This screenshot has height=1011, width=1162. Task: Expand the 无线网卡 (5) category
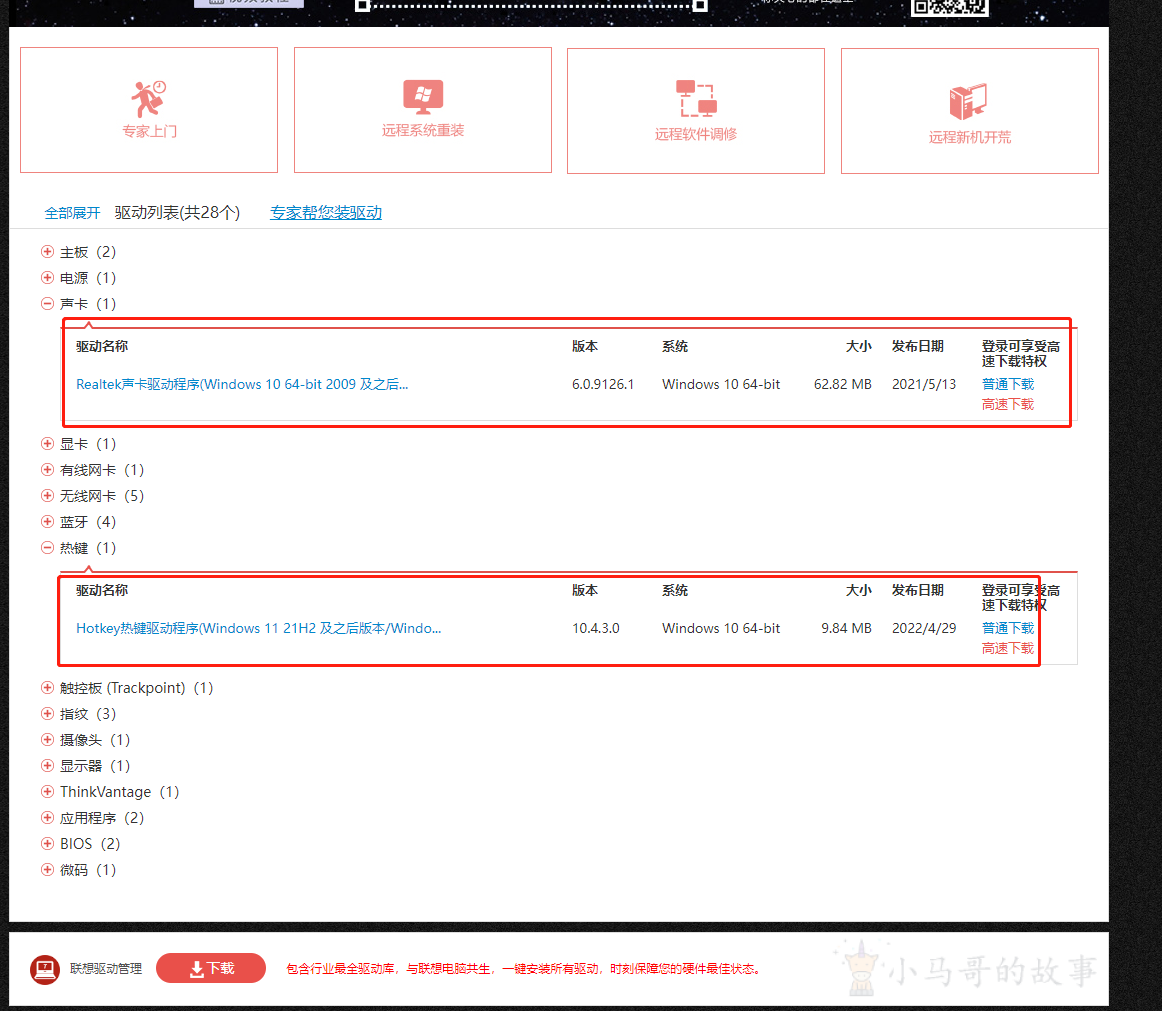47,496
